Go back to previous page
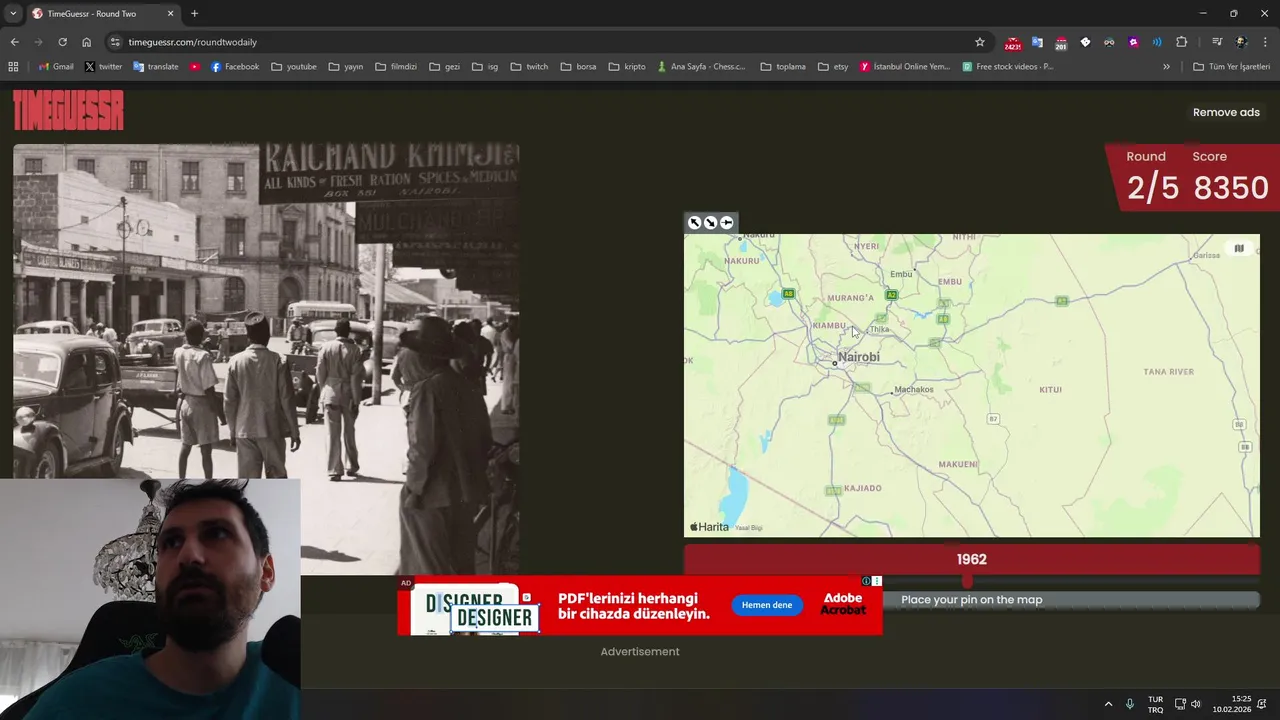1280x720 pixels. point(14,42)
